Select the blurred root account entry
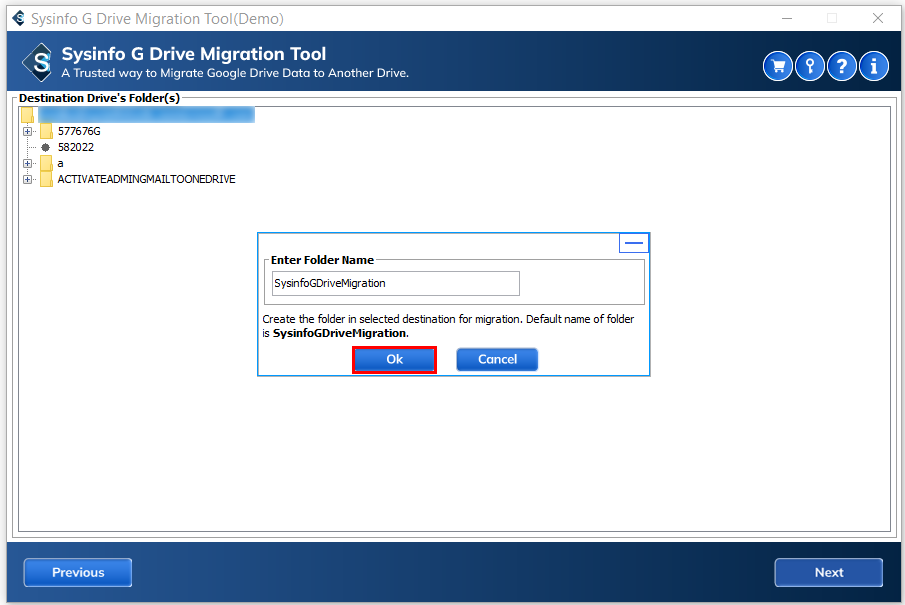The width and height of the screenshot is (905, 605). click(x=146, y=115)
